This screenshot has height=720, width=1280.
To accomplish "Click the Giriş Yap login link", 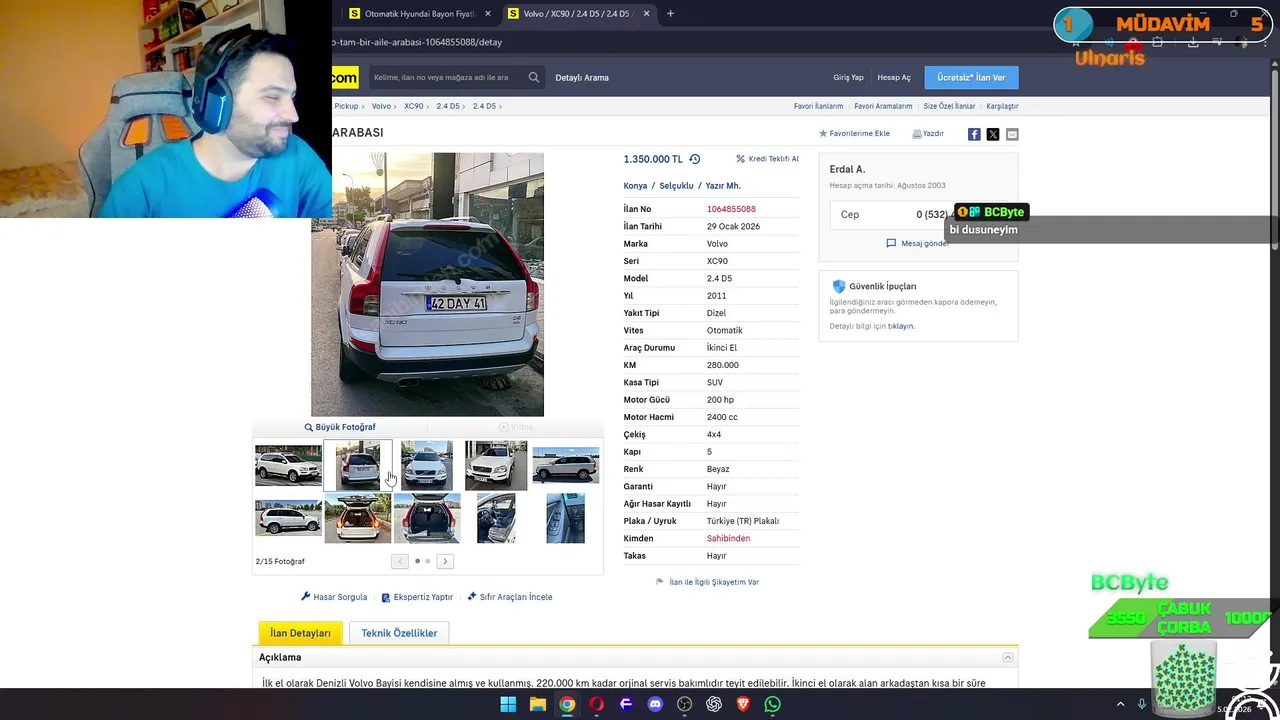I will pos(848,77).
